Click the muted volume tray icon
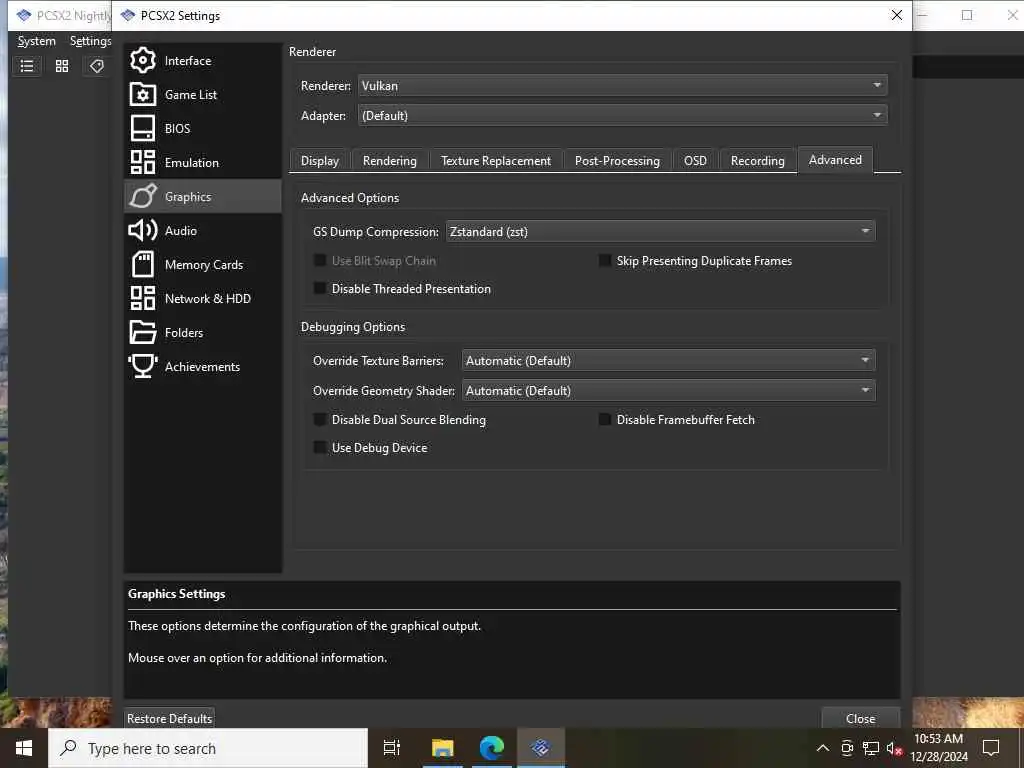This screenshot has width=1024, height=768. click(894, 748)
